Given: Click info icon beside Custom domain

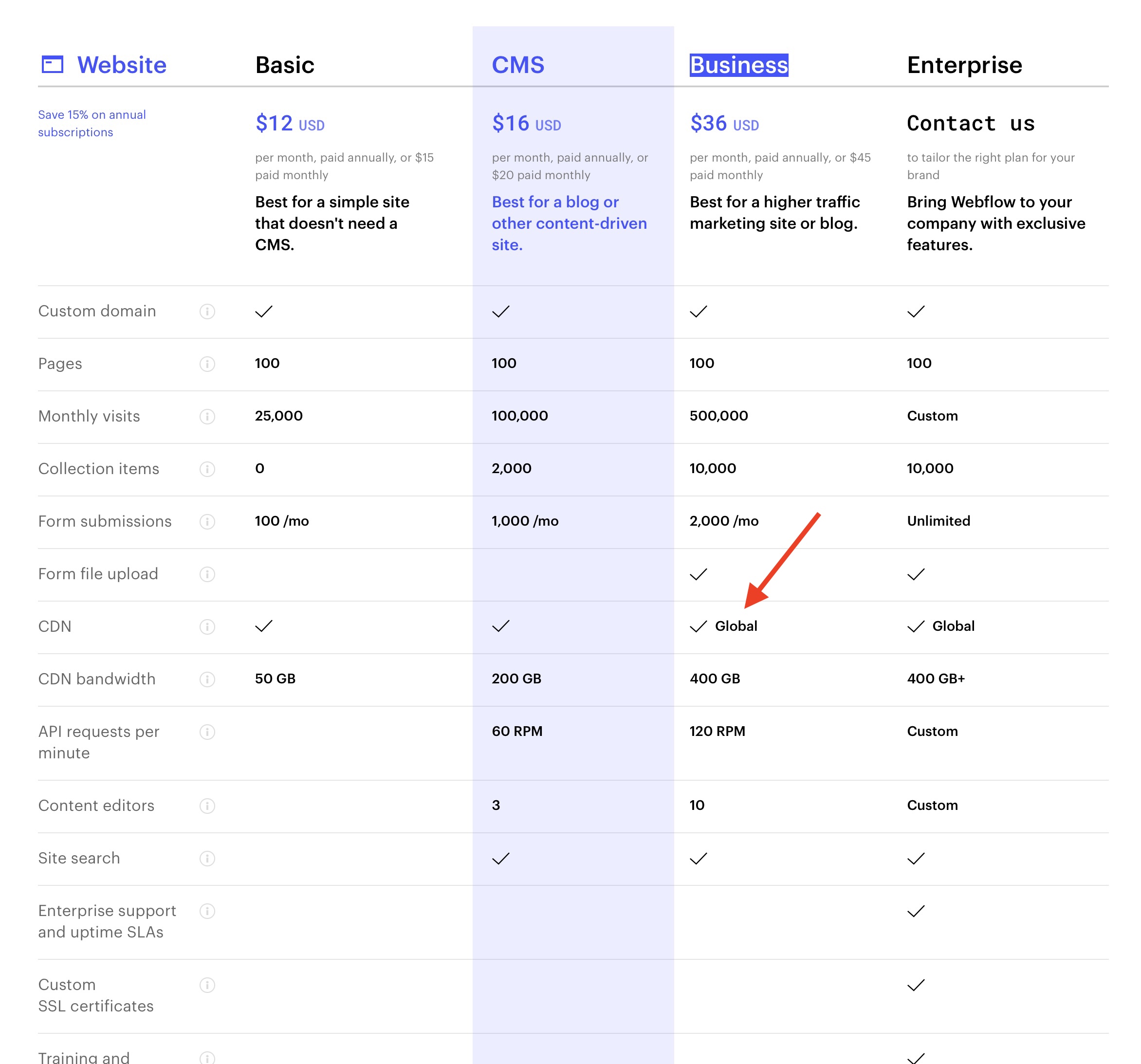Looking at the screenshot, I should (207, 312).
